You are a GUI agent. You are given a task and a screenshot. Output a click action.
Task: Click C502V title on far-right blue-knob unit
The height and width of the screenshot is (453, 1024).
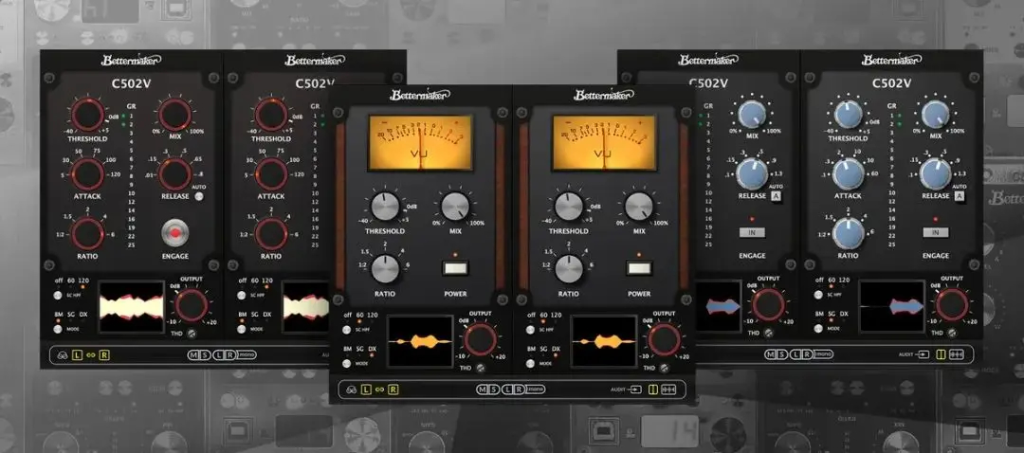coord(891,83)
